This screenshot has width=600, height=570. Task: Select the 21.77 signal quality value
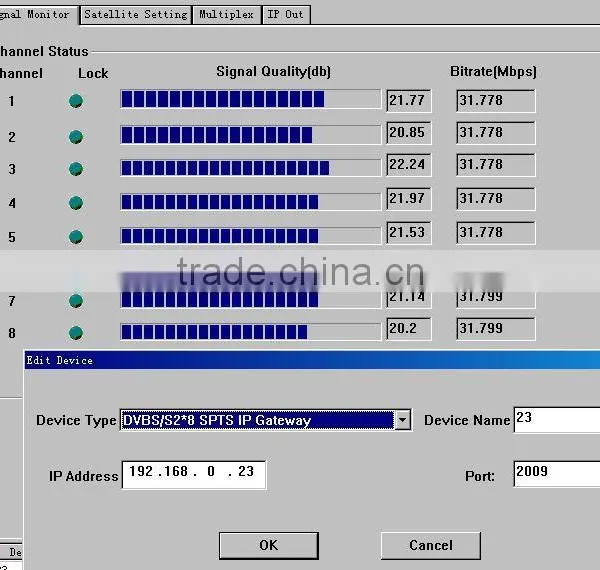tap(409, 101)
